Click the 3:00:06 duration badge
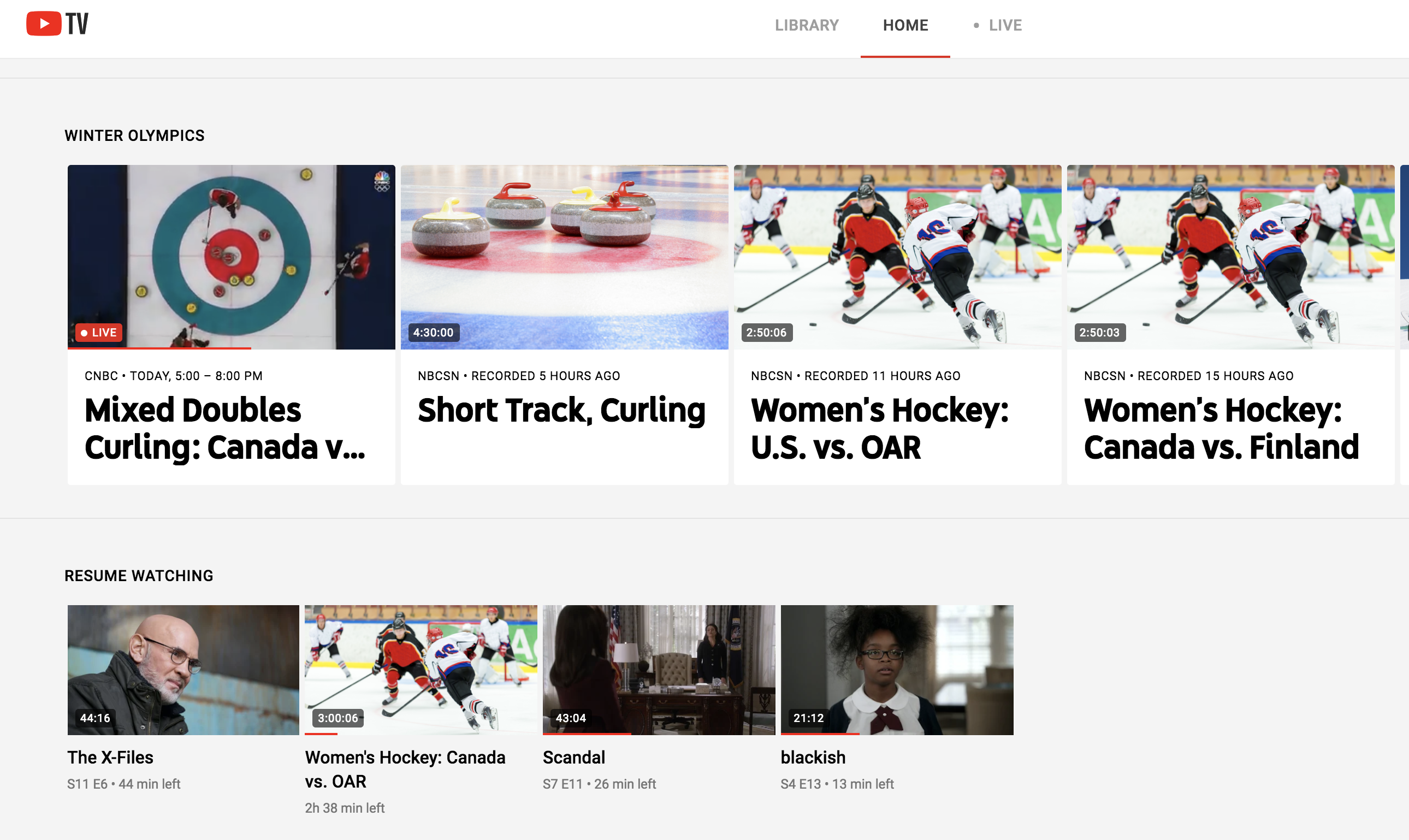The width and height of the screenshot is (1409, 840). coord(338,718)
